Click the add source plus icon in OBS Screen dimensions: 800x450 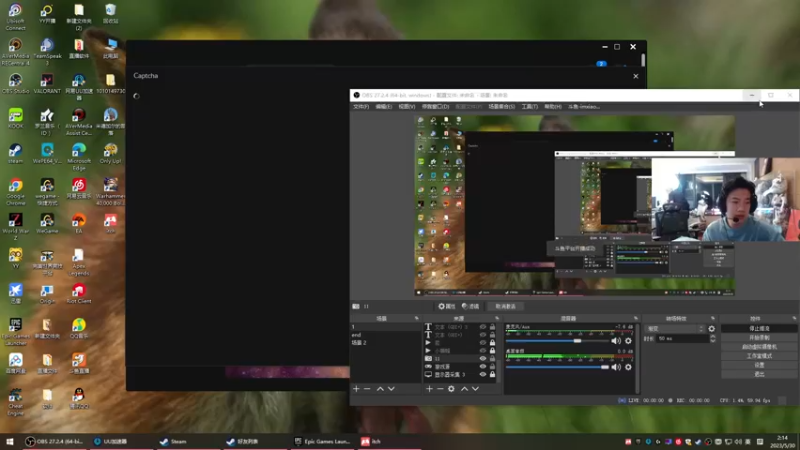(429, 389)
